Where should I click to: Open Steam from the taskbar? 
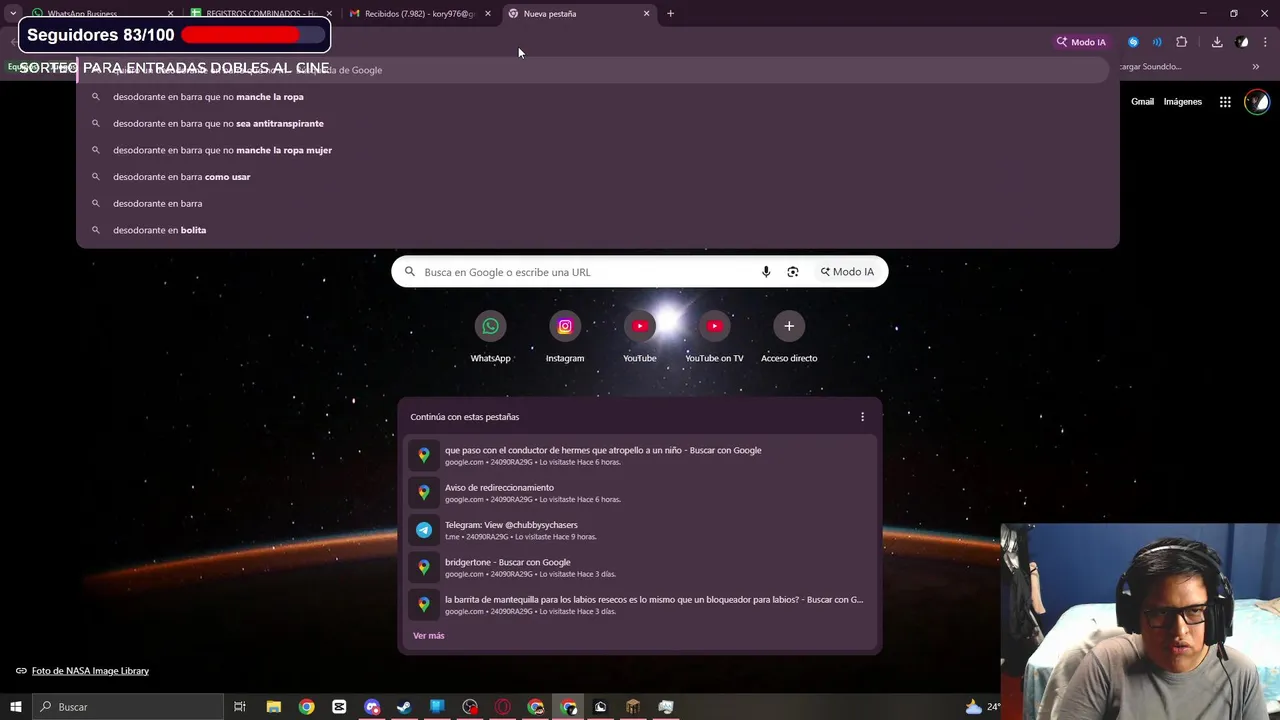tap(404, 707)
